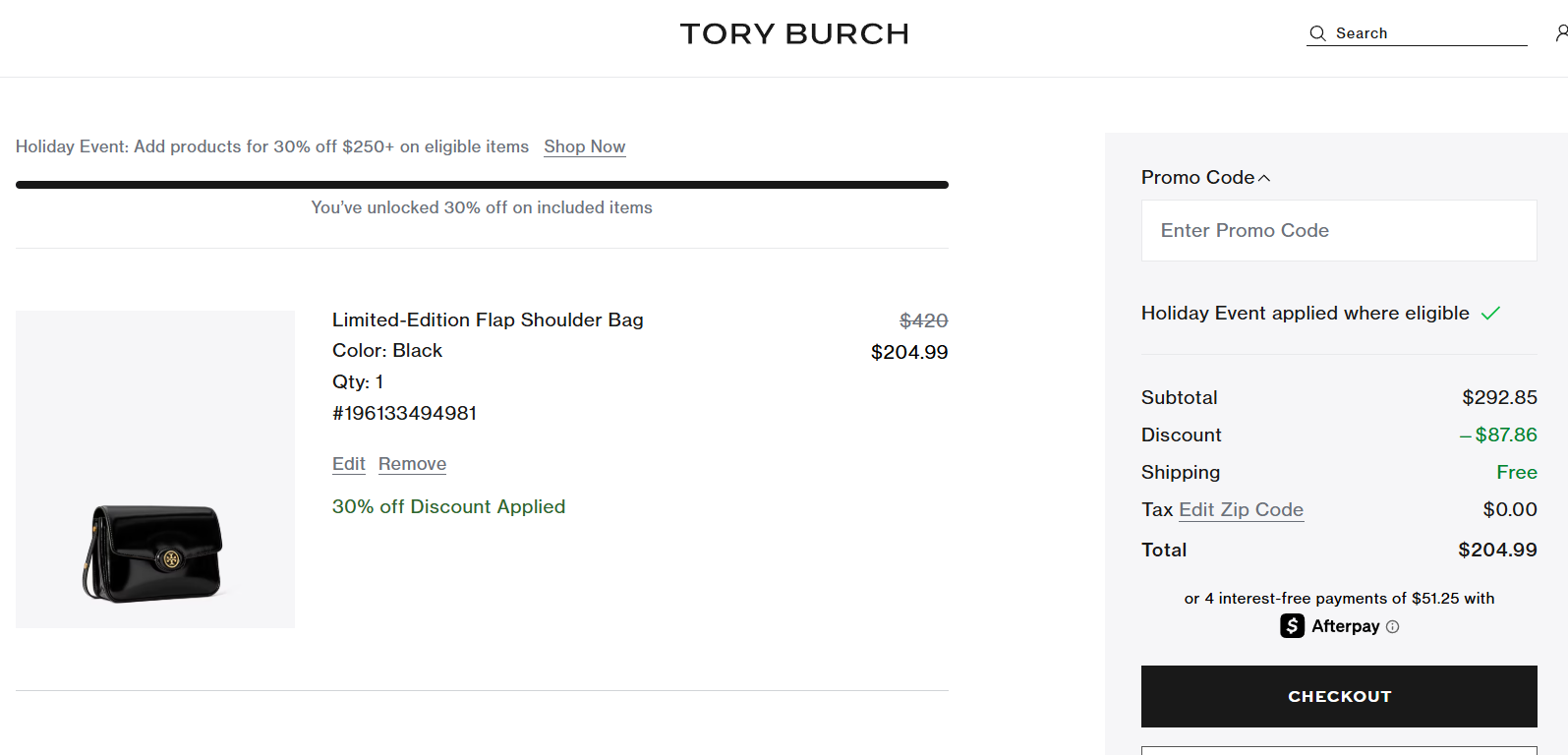Screen dimensions: 1568x755
Task: Click the search magnifier icon
Action: [x=1317, y=33]
